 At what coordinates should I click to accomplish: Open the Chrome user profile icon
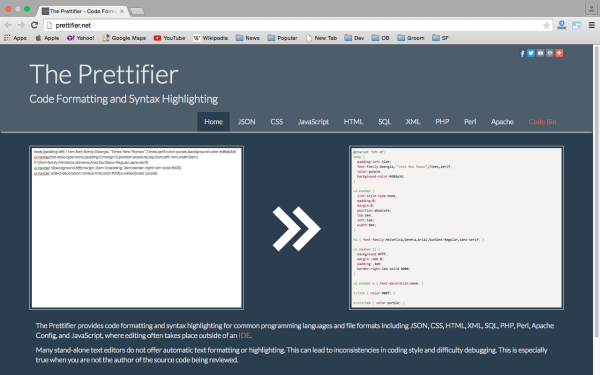point(591,8)
